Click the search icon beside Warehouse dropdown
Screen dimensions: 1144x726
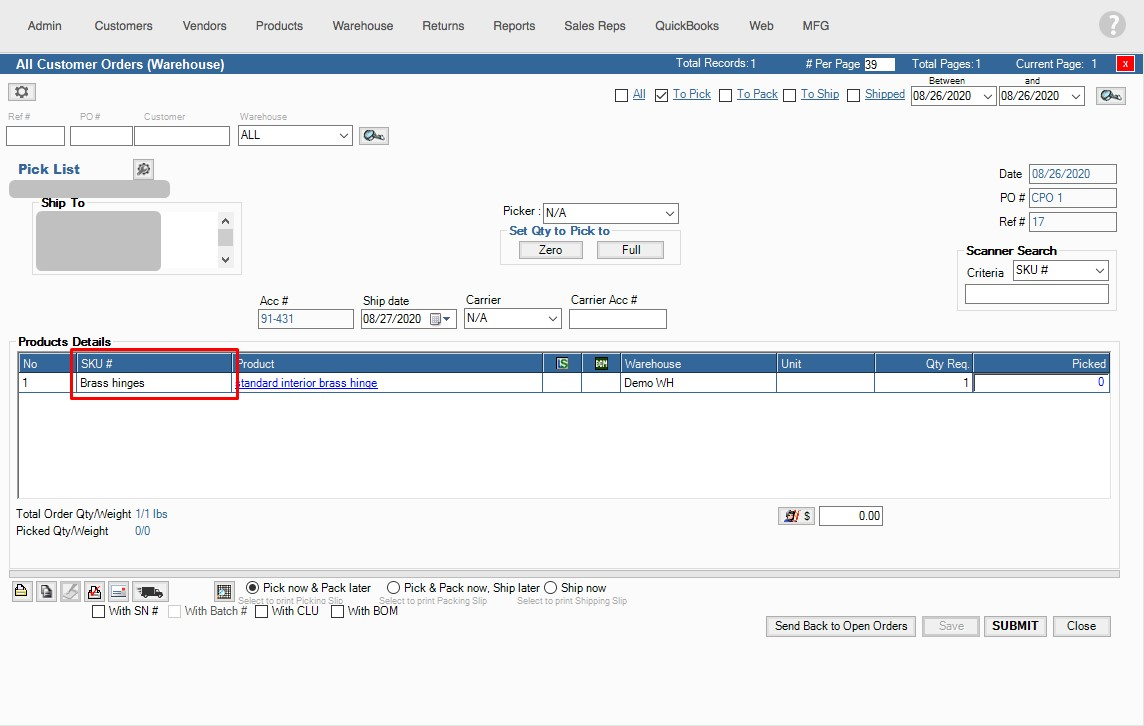(x=374, y=136)
